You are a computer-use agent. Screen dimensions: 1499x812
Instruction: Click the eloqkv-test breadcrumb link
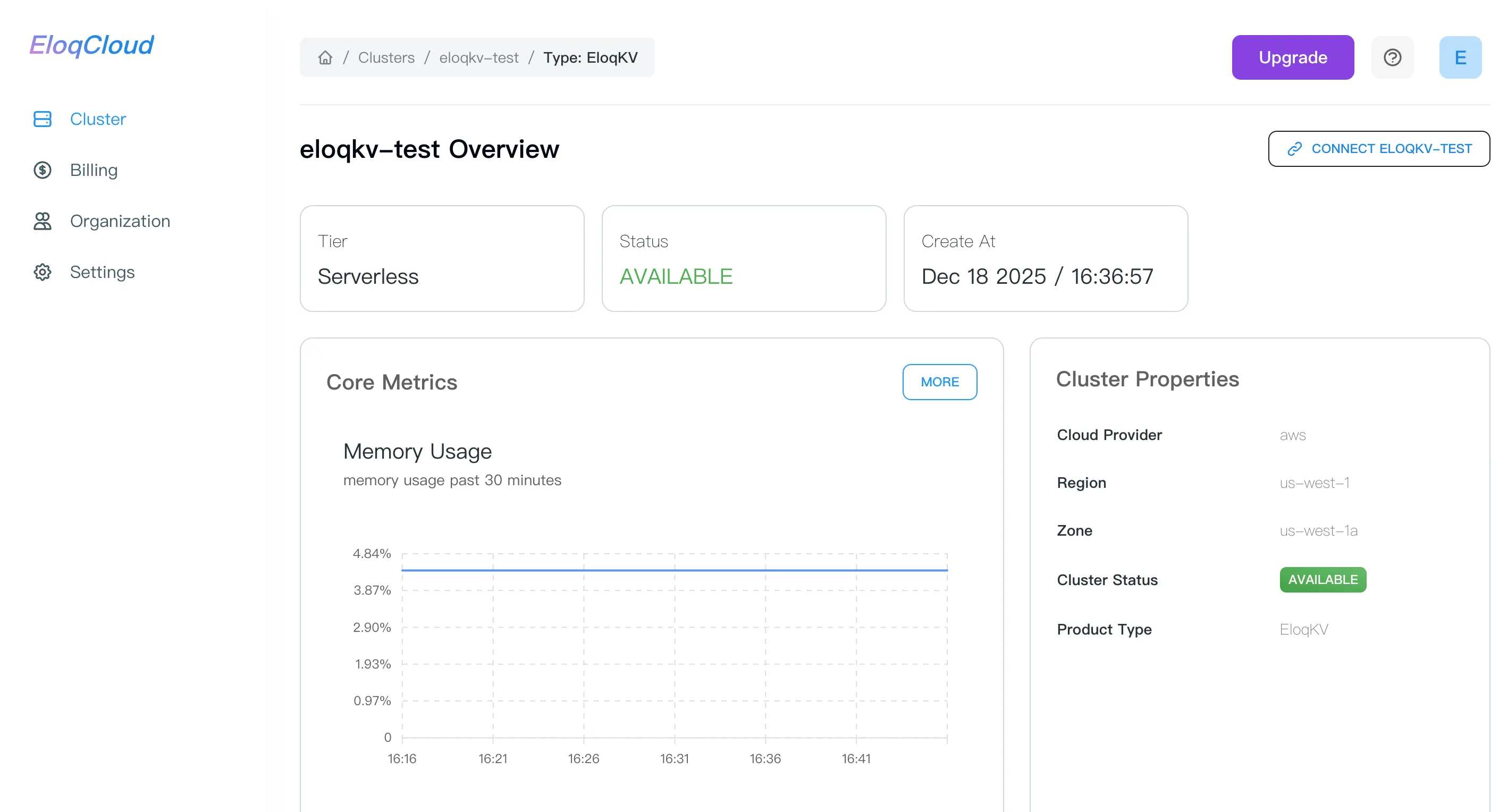[x=478, y=57]
